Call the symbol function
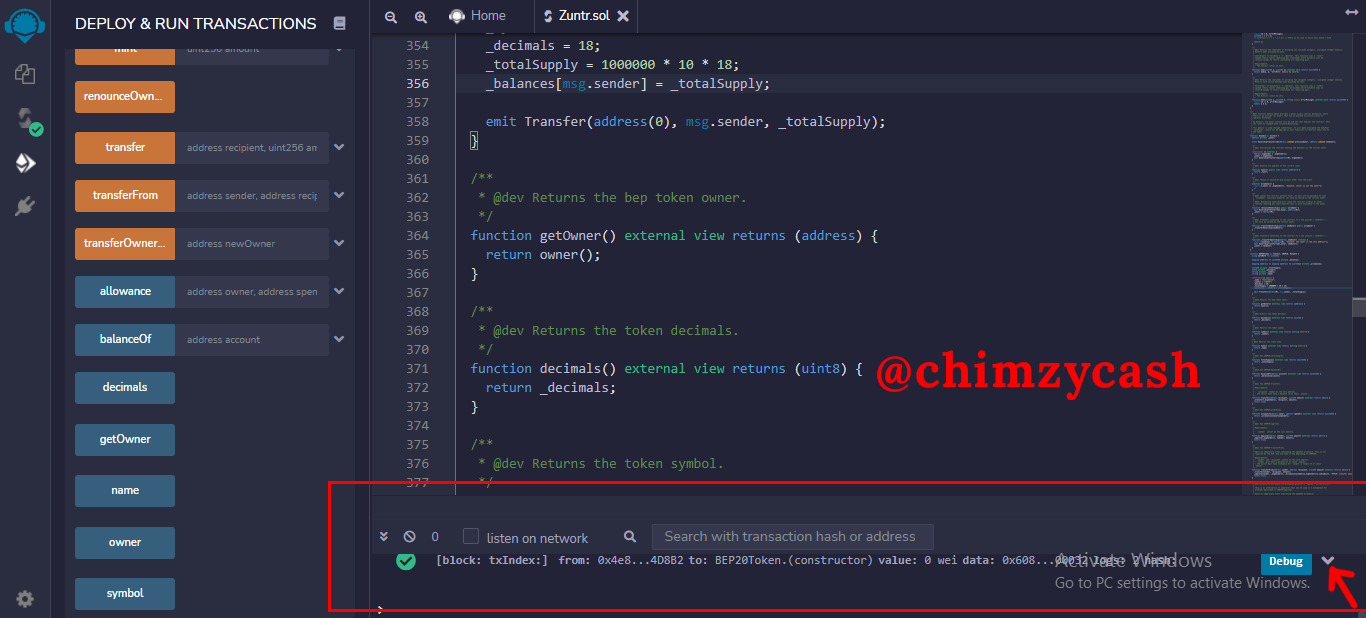The image size is (1366, 618). [x=125, y=593]
